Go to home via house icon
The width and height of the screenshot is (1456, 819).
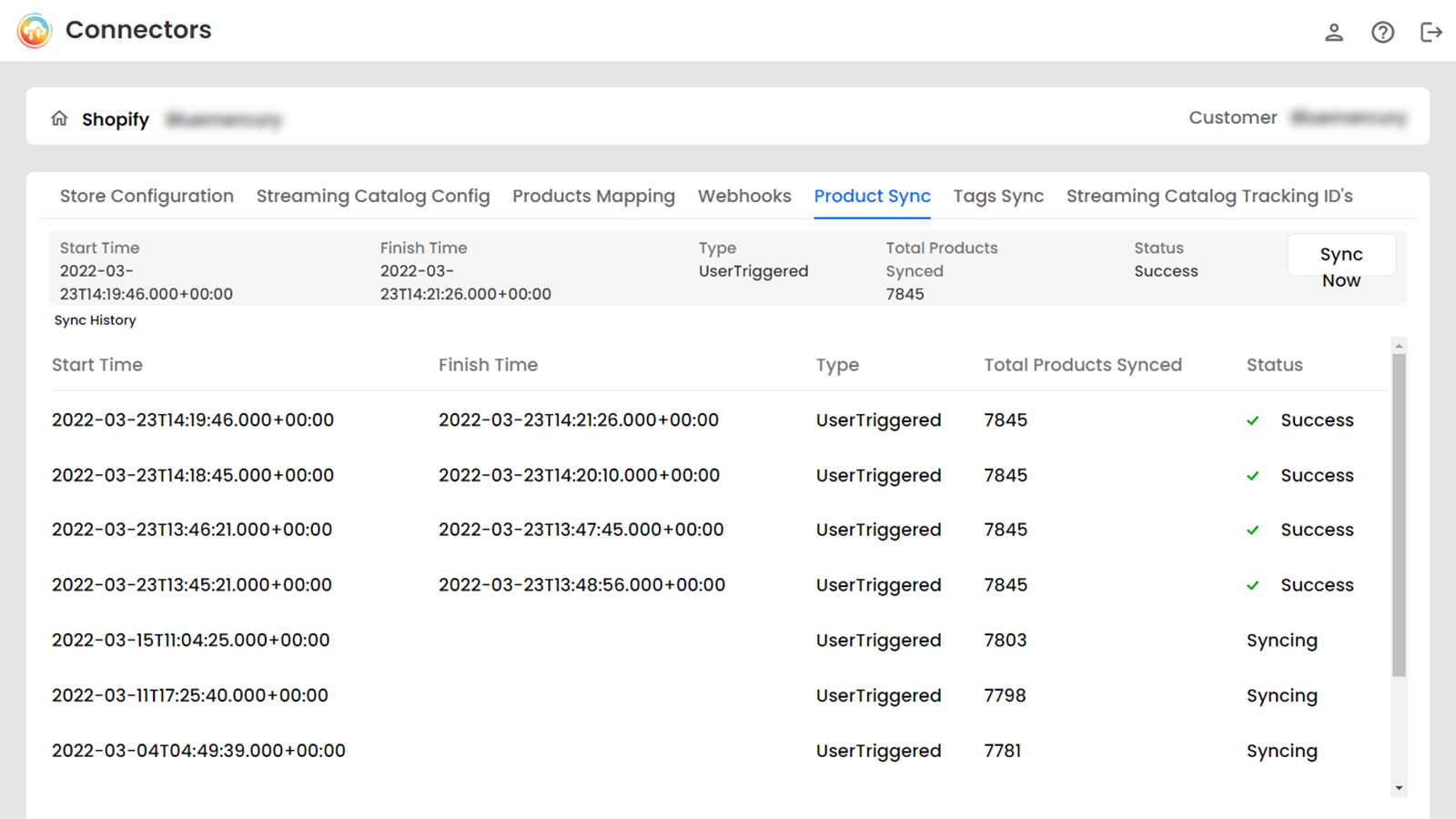point(59,118)
